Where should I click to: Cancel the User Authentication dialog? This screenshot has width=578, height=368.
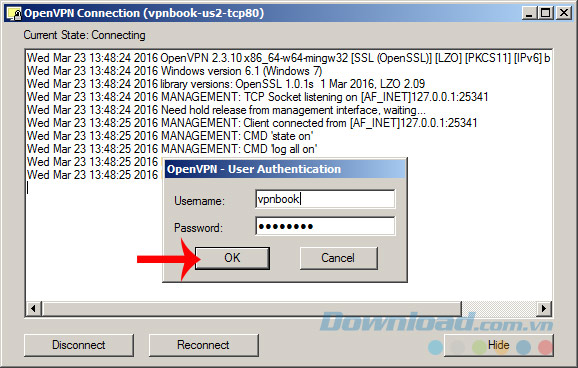[x=338, y=258]
